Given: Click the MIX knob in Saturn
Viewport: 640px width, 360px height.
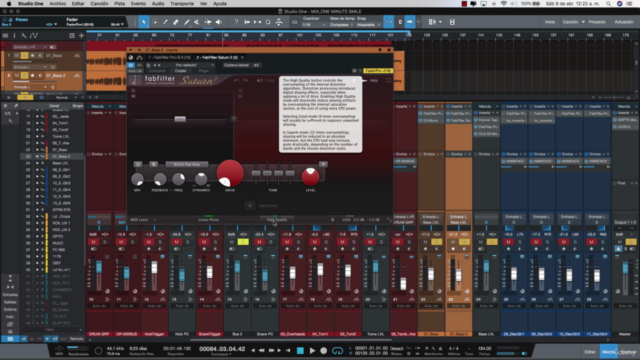Looking at the screenshot, I should click(x=137, y=179).
